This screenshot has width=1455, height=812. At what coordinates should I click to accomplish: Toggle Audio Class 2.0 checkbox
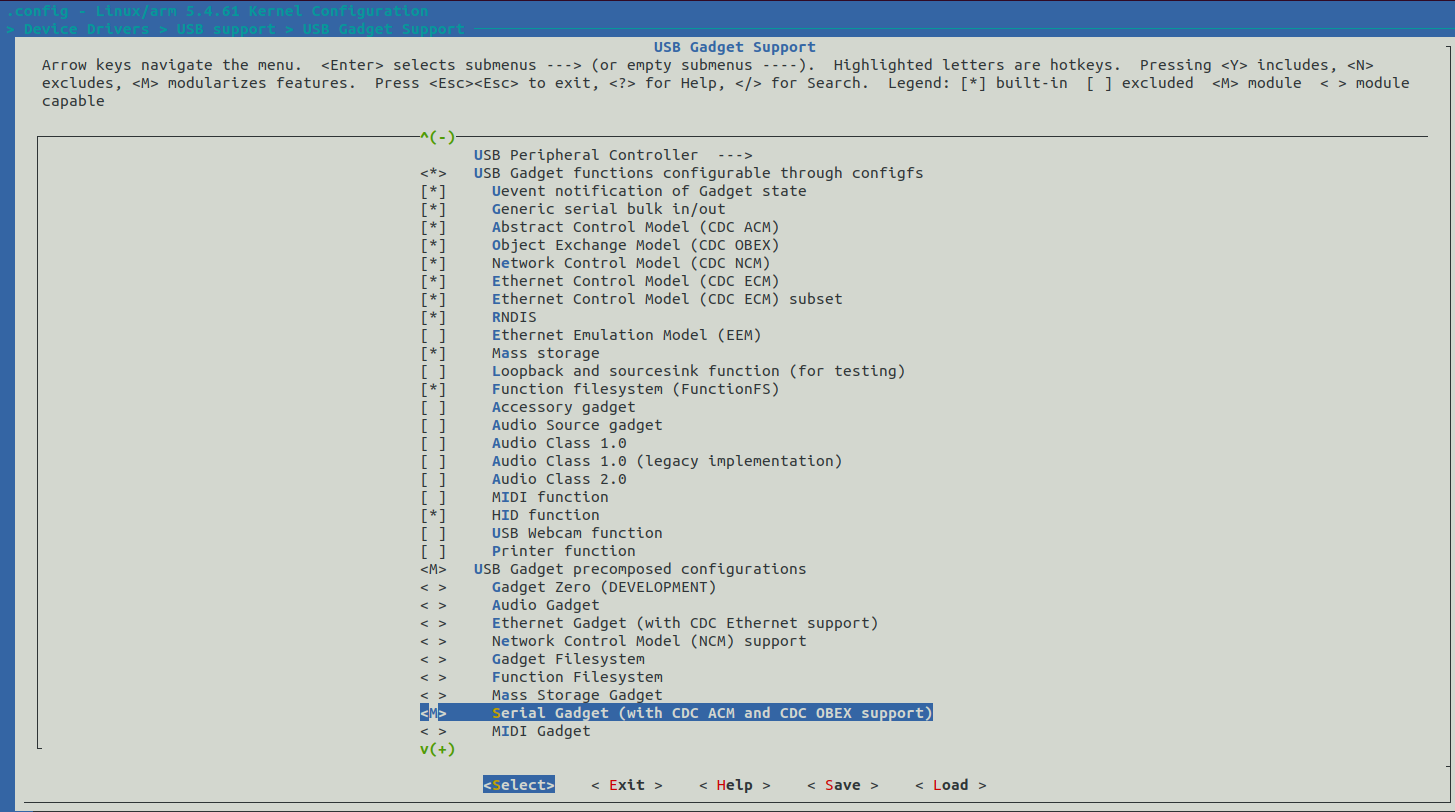click(433, 479)
